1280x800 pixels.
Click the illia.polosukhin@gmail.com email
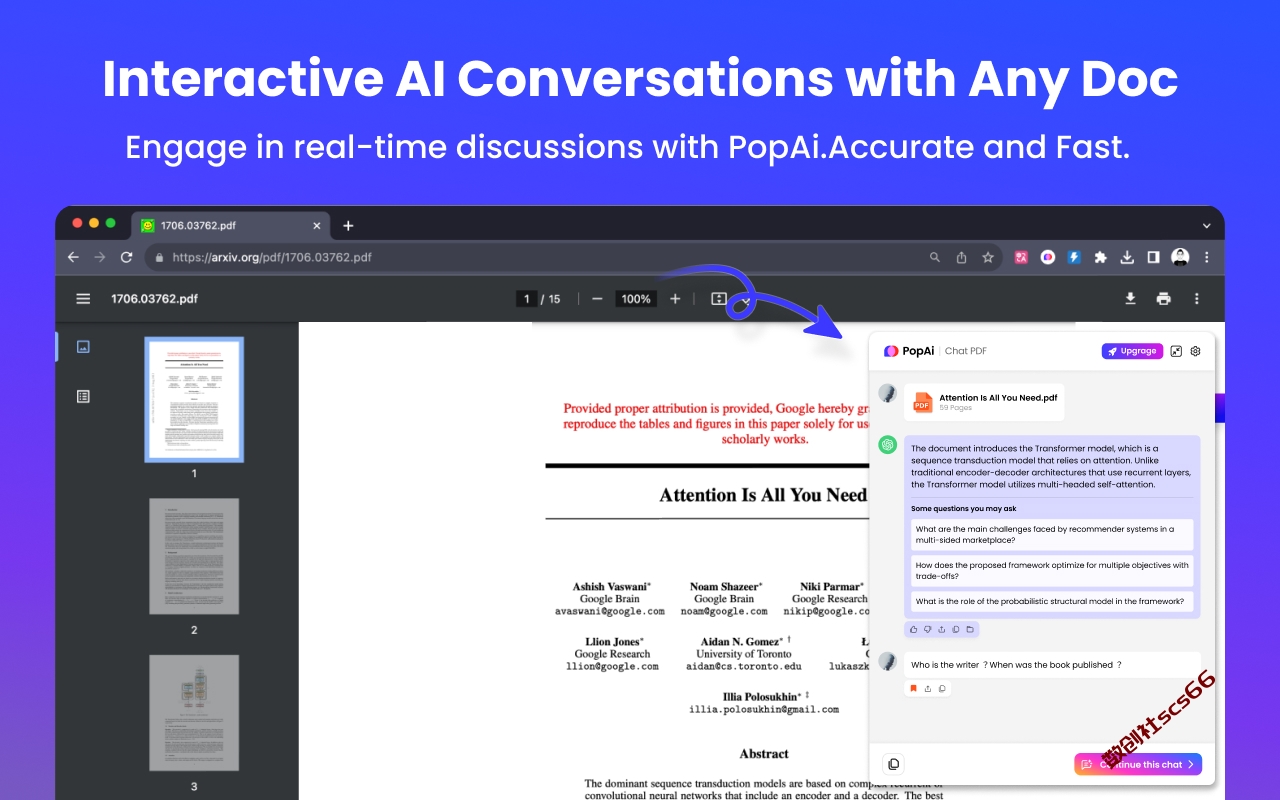point(764,709)
